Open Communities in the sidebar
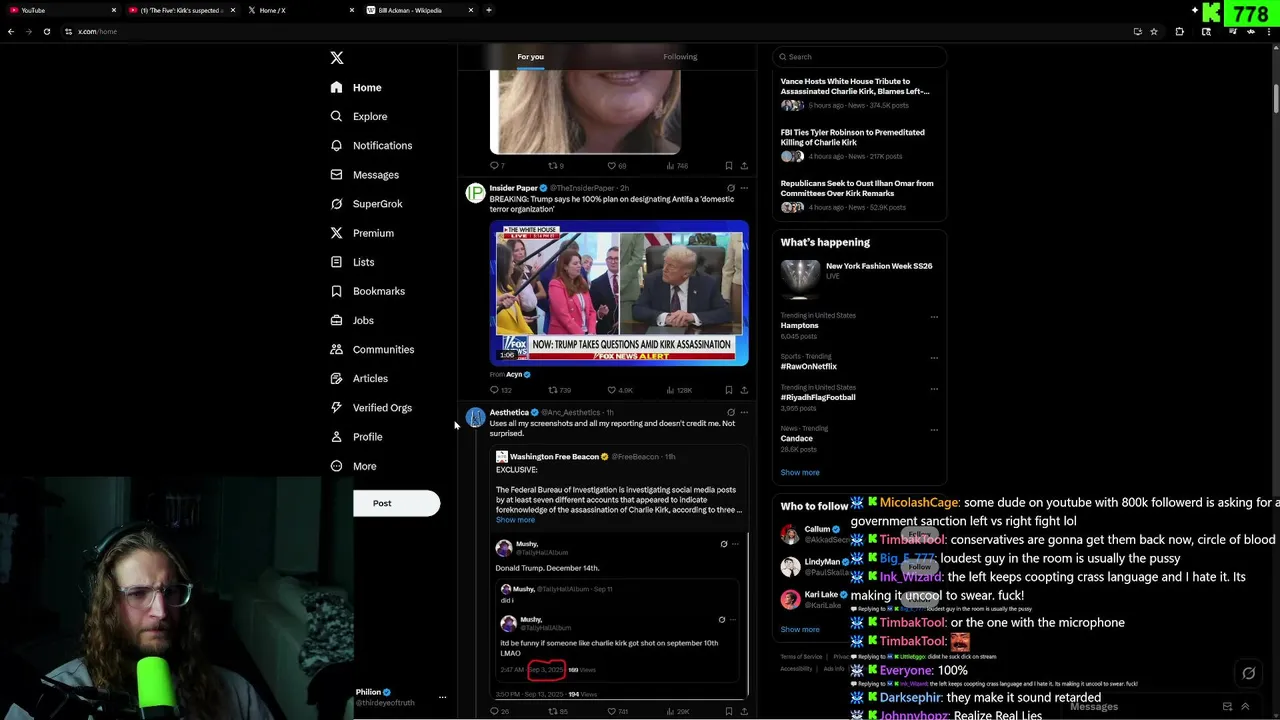The height and width of the screenshot is (720, 1280). (372, 349)
